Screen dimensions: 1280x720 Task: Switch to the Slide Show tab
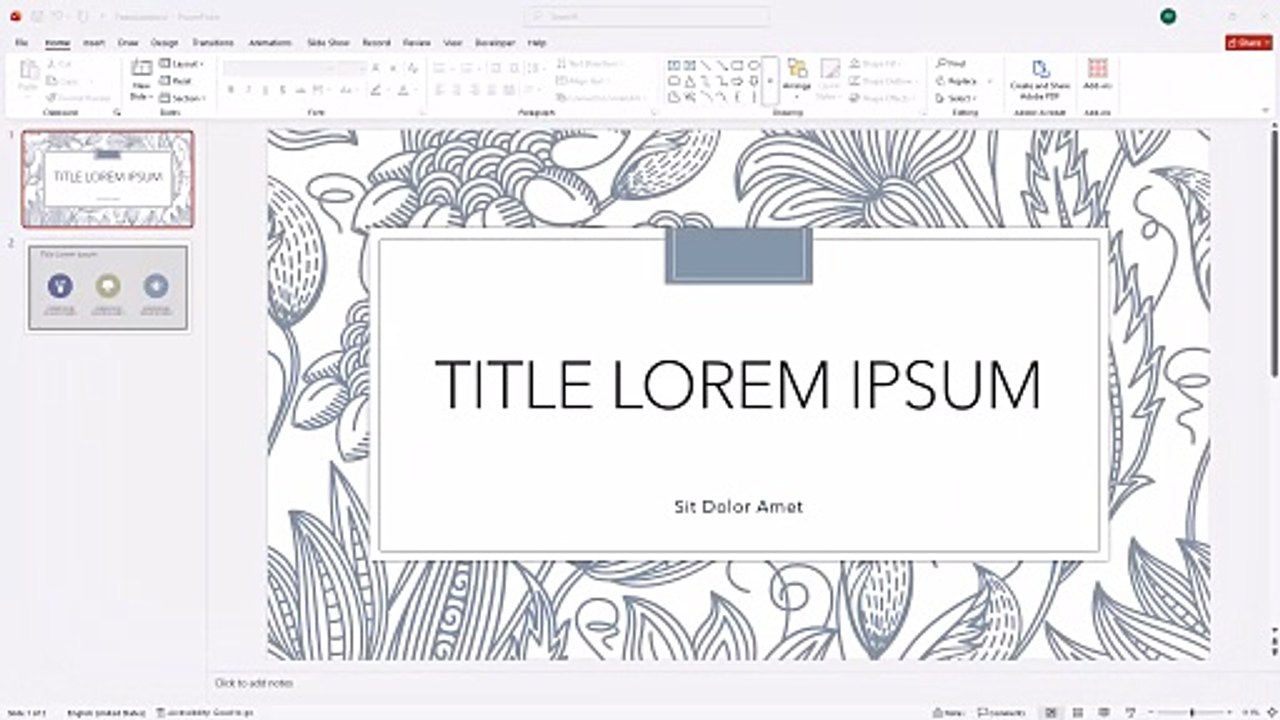pos(328,43)
